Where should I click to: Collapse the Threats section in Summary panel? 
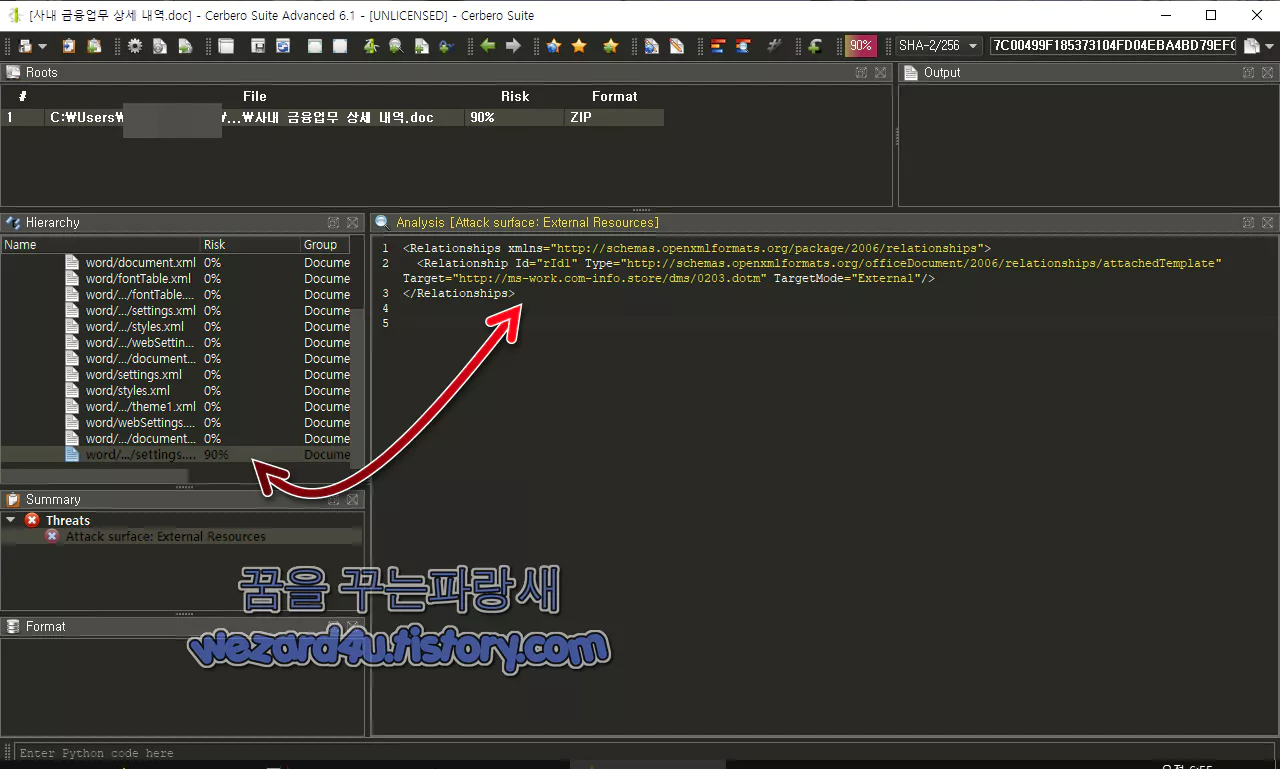pos(11,520)
